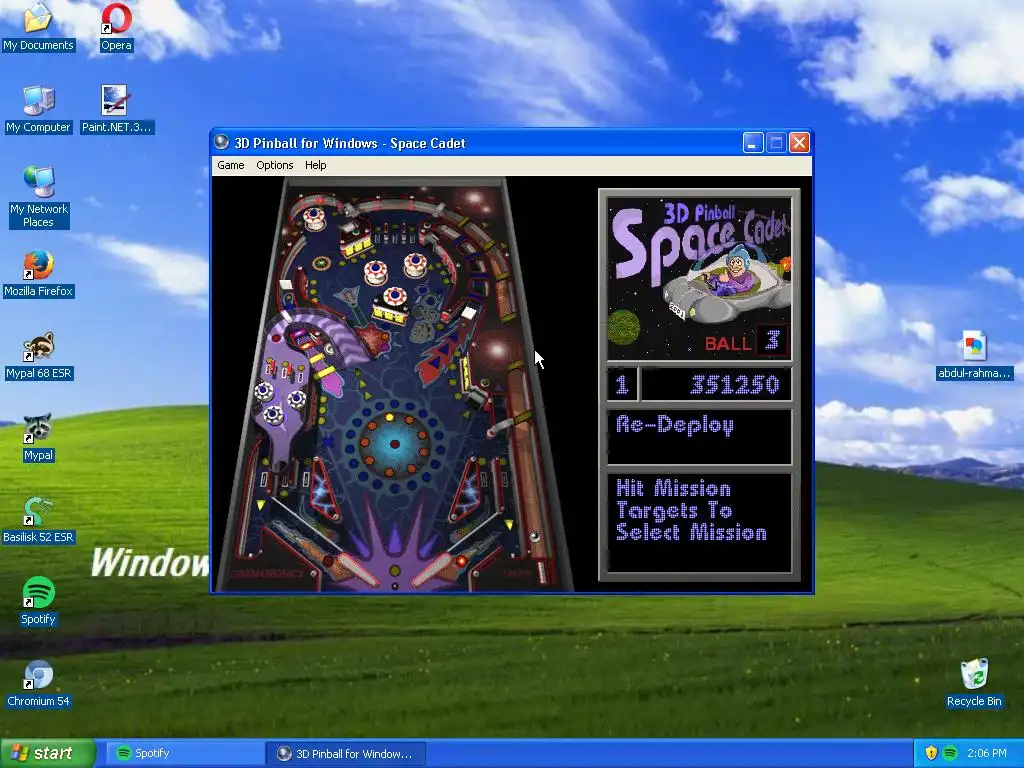
Task: Select the Mozilla Firefox desktop shortcut
Action: (x=39, y=273)
